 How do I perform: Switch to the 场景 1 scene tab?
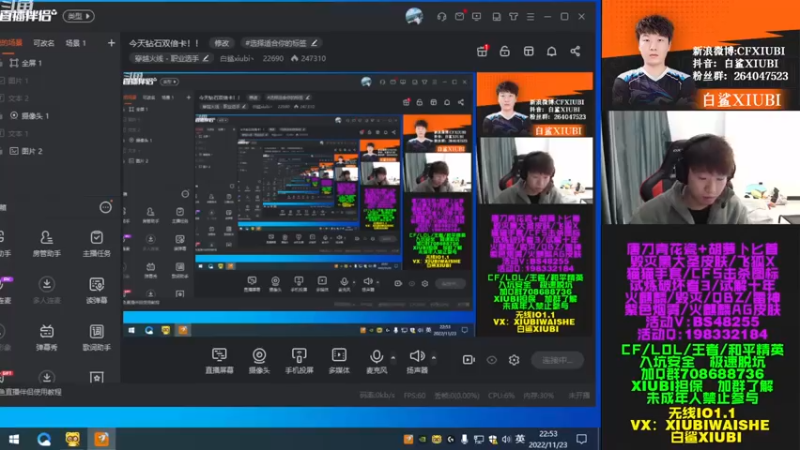point(76,43)
